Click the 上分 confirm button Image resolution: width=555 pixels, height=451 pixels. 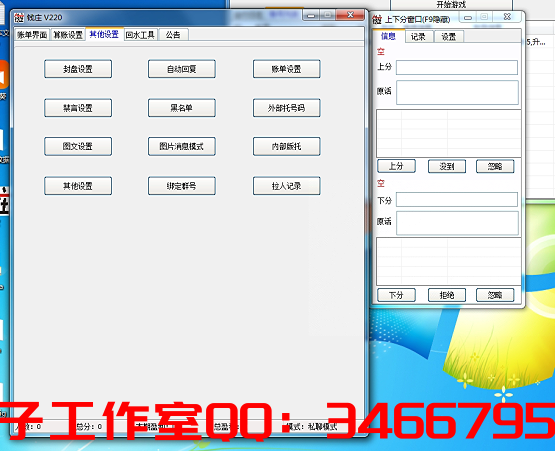click(396, 166)
